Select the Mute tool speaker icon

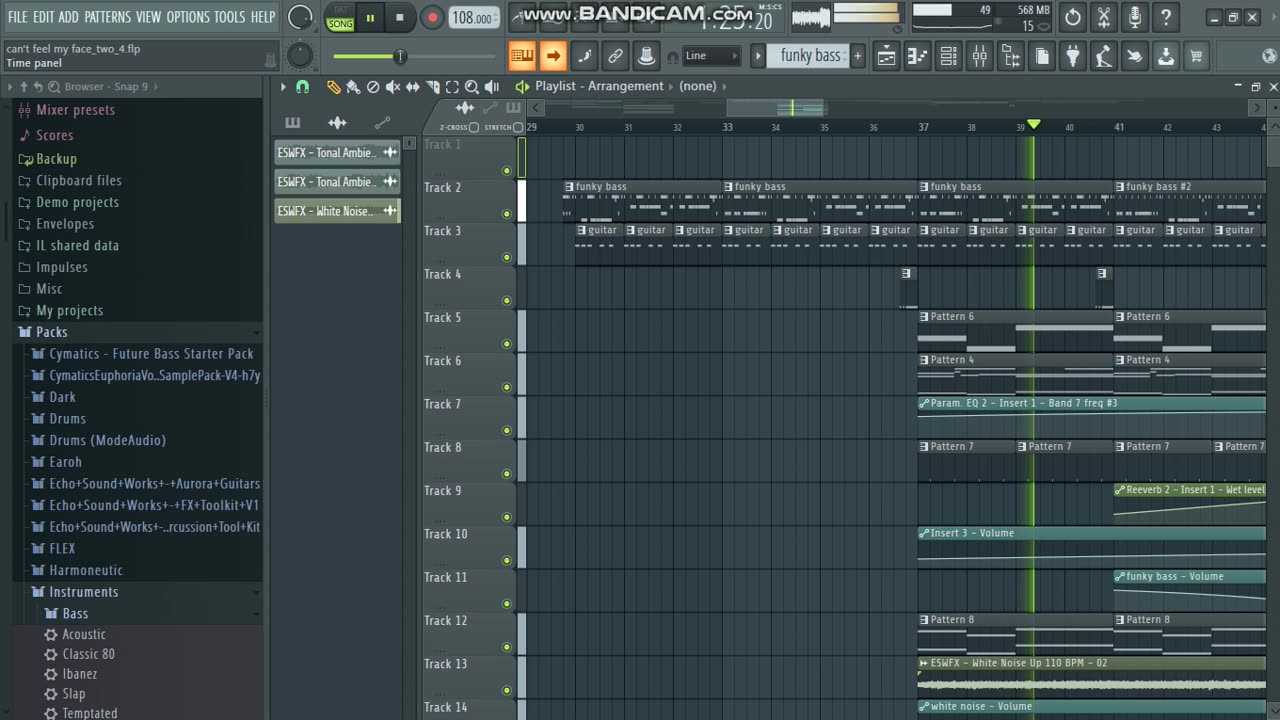[393, 87]
